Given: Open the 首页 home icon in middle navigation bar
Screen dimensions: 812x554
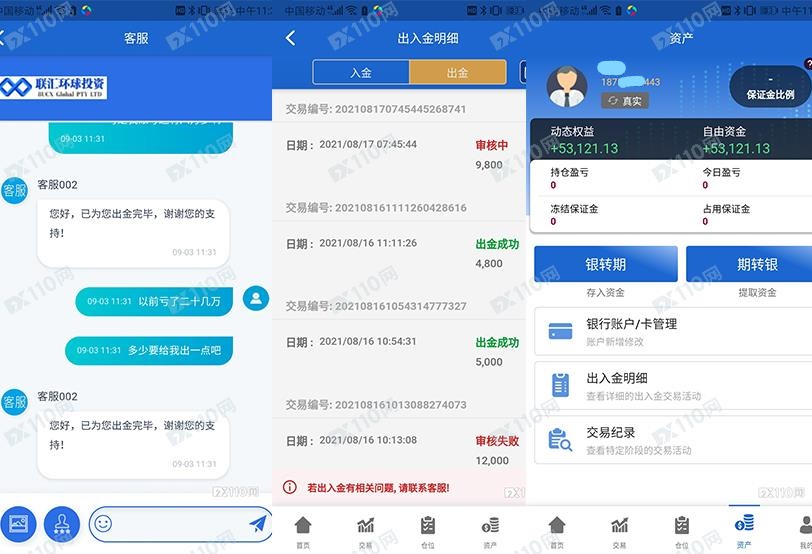Looking at the screenshot, I should pyautogui.click(x=303, y=531).
